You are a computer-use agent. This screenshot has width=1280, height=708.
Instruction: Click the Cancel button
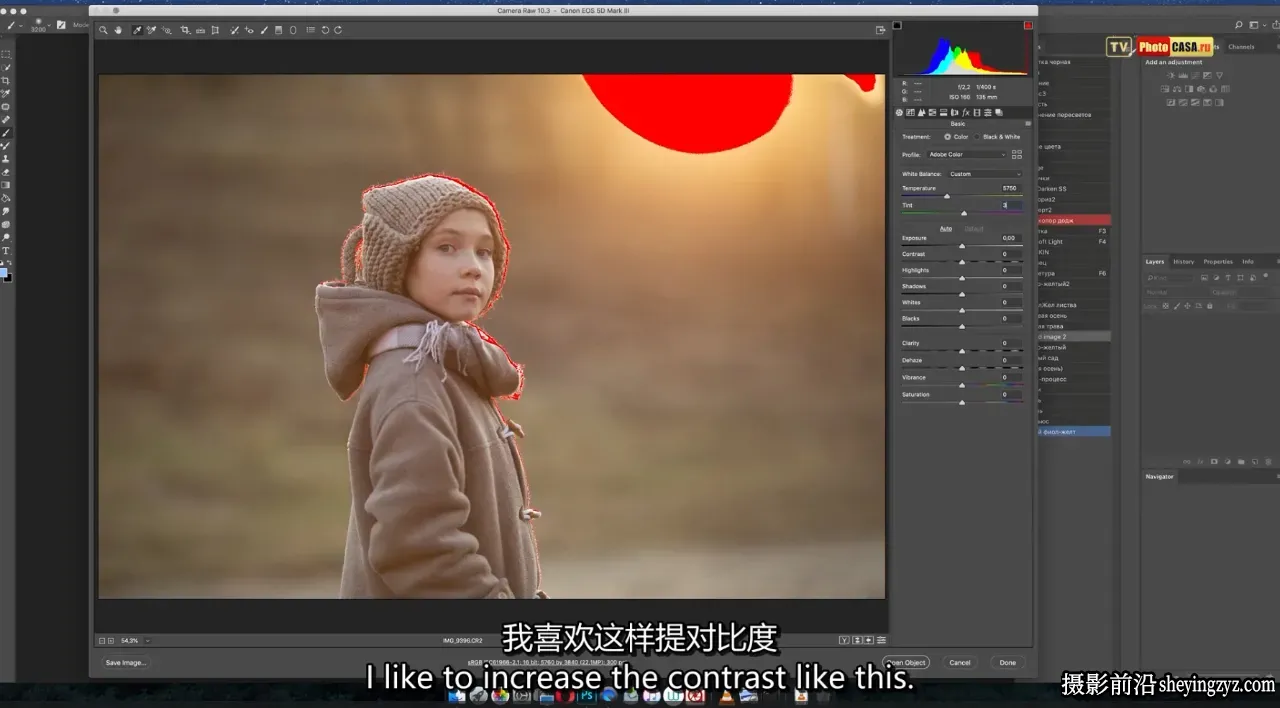960,662
